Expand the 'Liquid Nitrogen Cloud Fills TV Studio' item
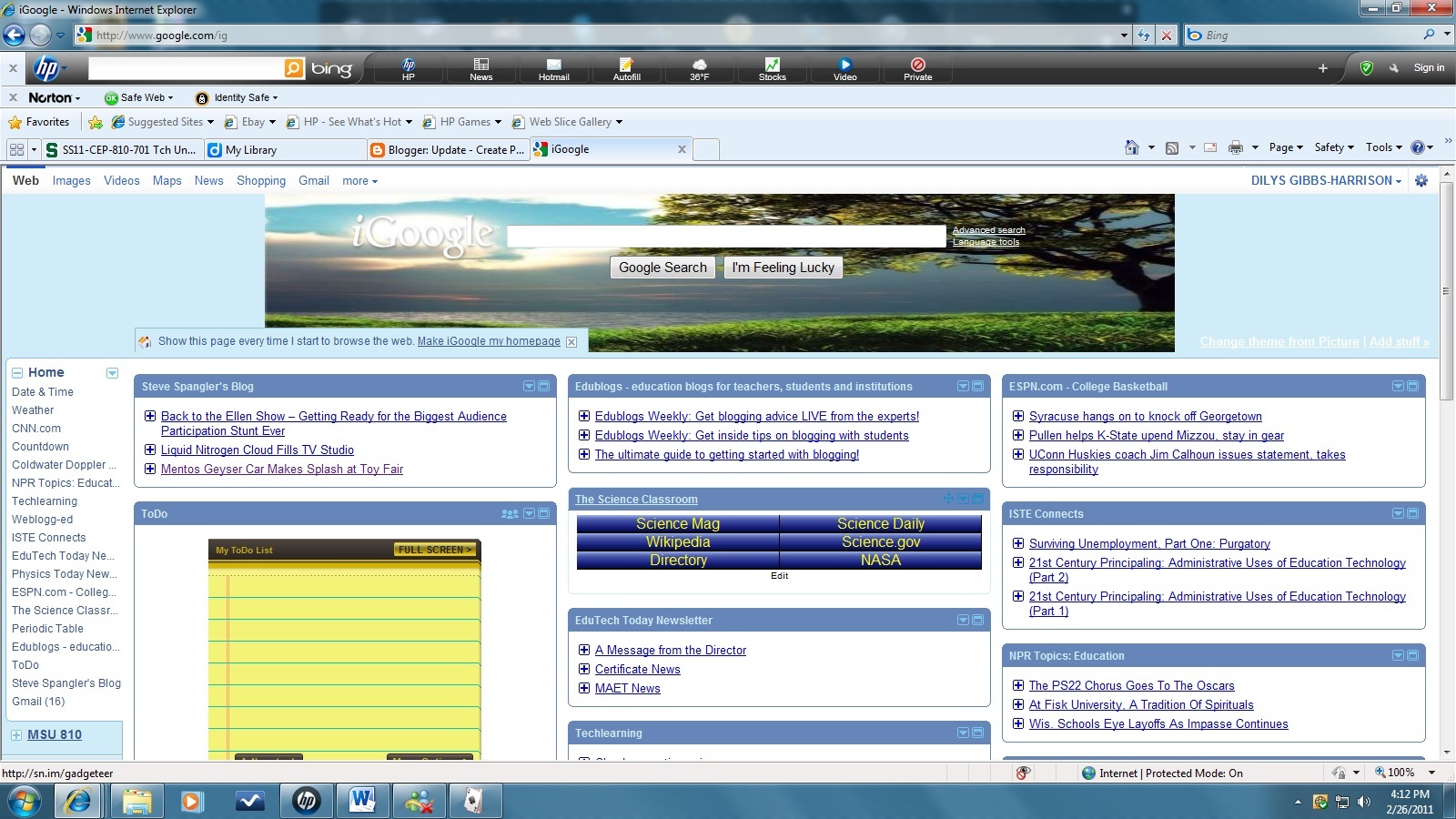Image resolution: width=1456 pixels, height=819 pixels. pyautogui.click(x=150, y=450)
